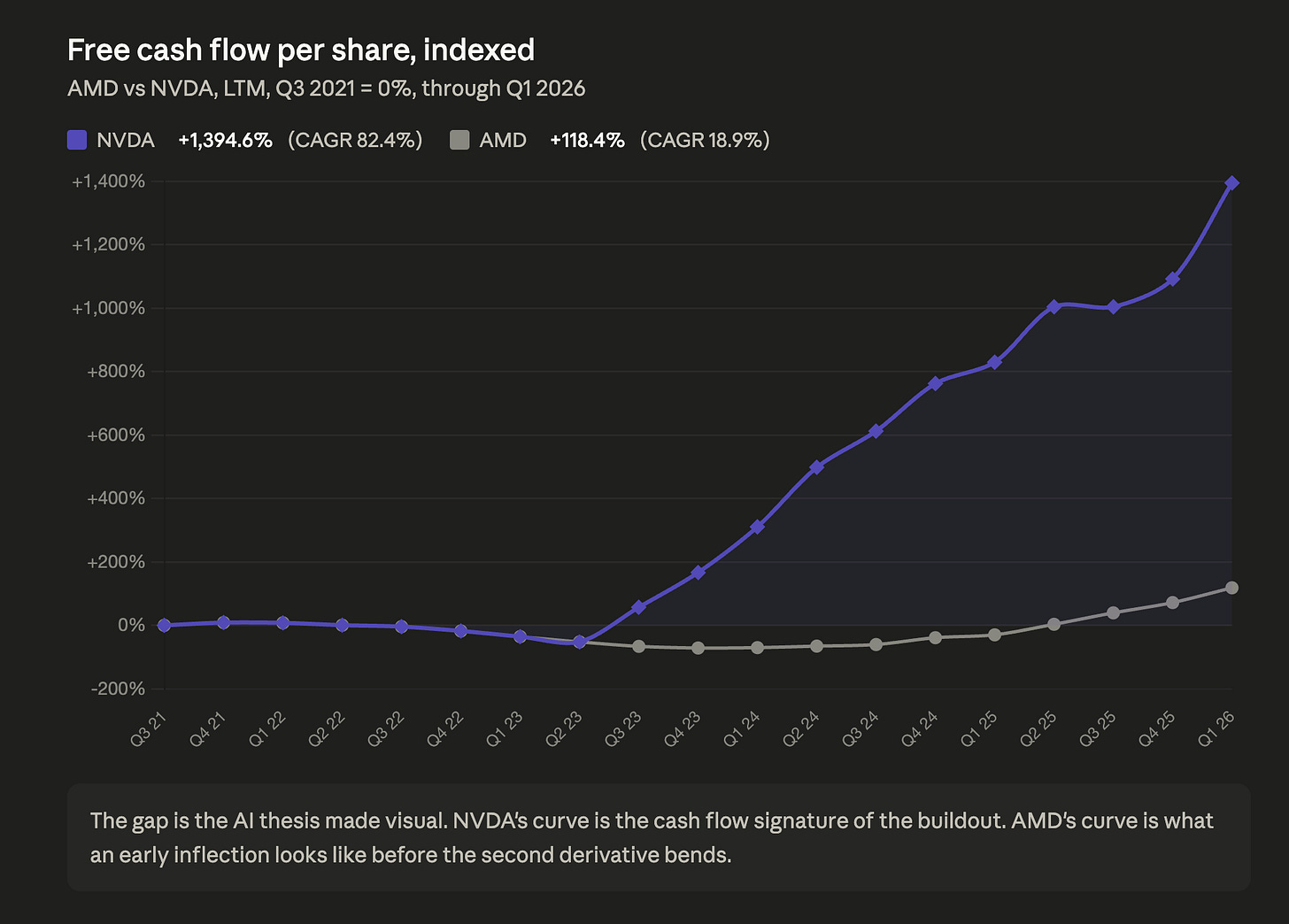Click the +1,200% y-axis label

[x=108, y=244]
